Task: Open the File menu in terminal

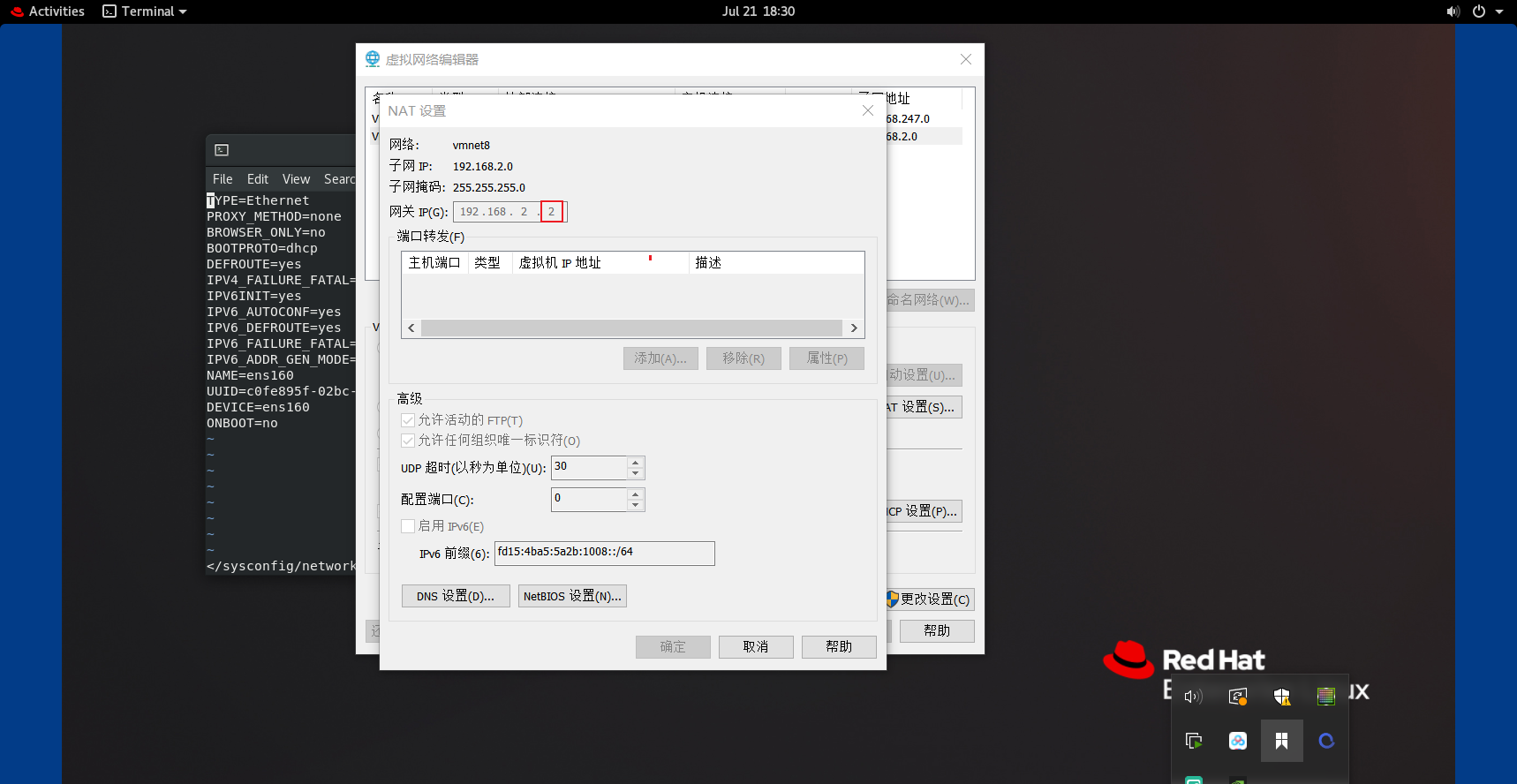Action: pos(223,179)
